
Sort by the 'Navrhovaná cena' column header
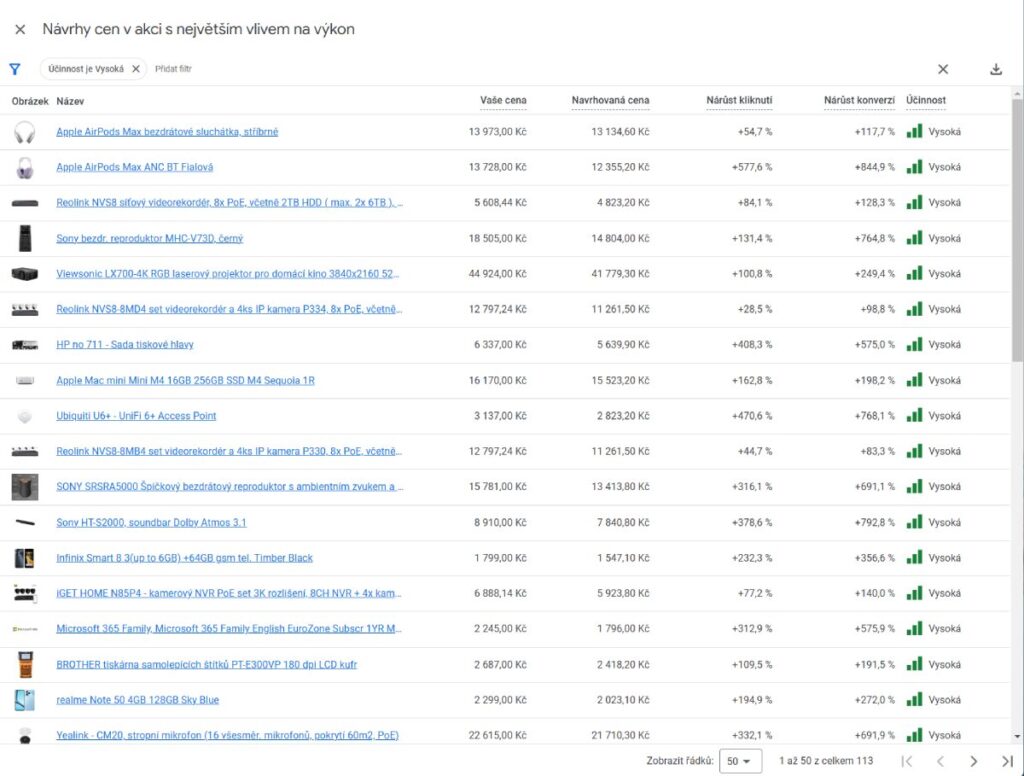(x=610, y=101)
